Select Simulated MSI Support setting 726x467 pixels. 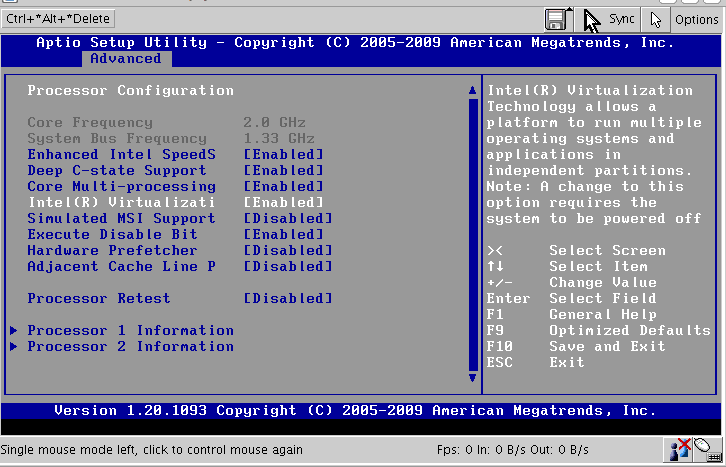click(121, 218)
